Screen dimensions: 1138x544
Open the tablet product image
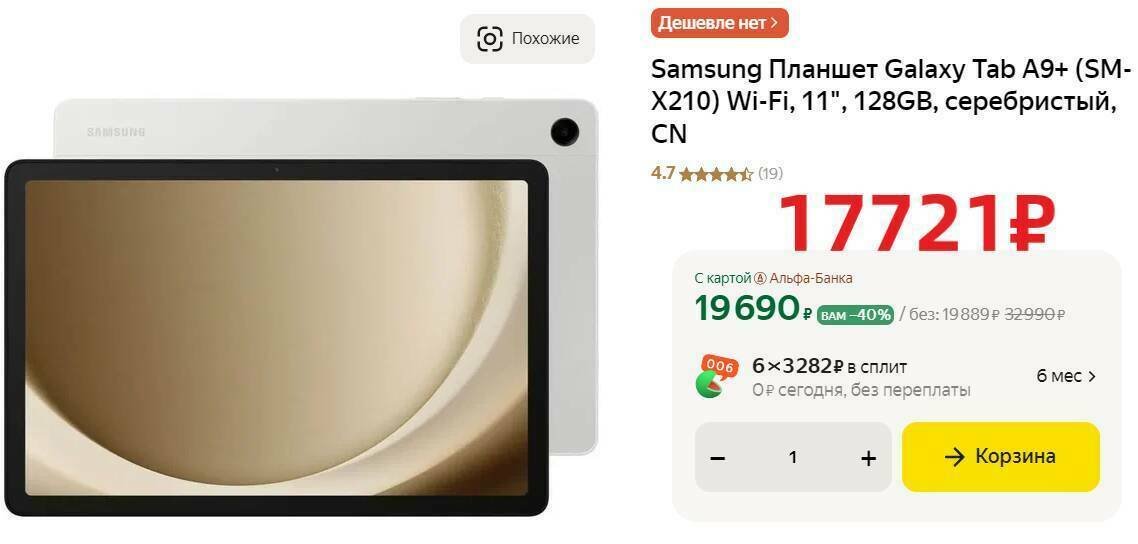point(301,307)
